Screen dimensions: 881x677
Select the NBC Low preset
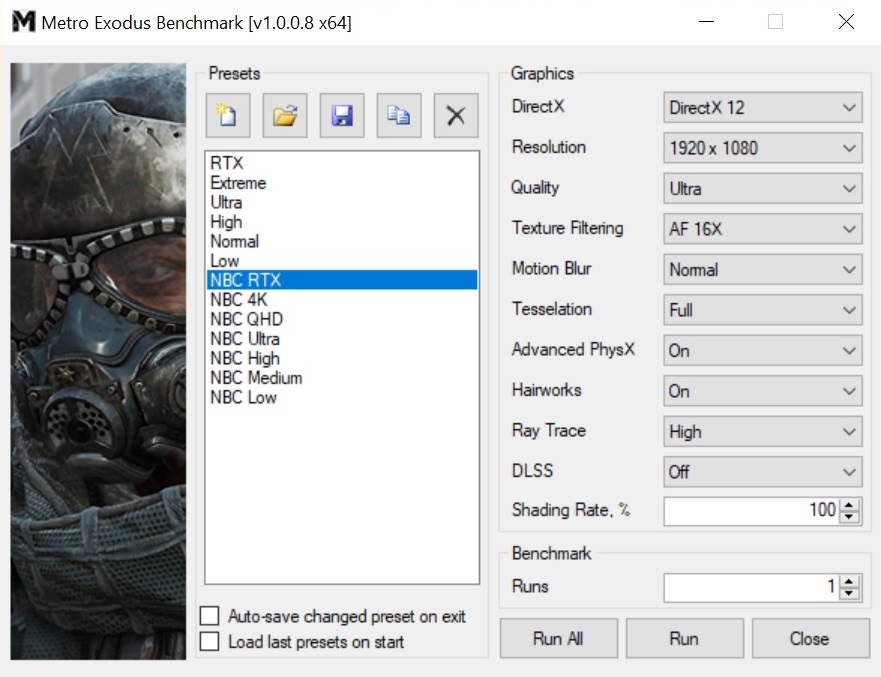click(x=342, y=397)
